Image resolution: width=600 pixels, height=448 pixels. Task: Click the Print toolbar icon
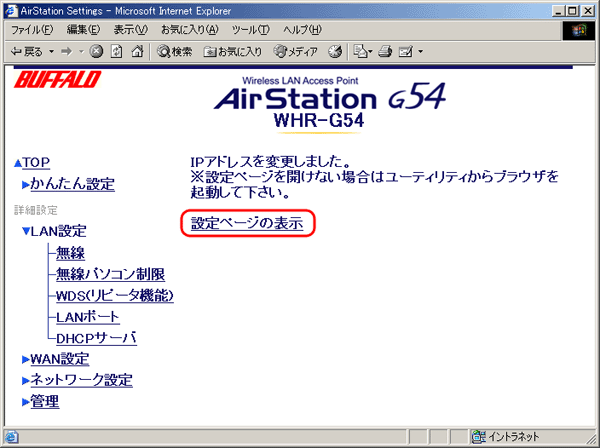[x=385, y=51]
